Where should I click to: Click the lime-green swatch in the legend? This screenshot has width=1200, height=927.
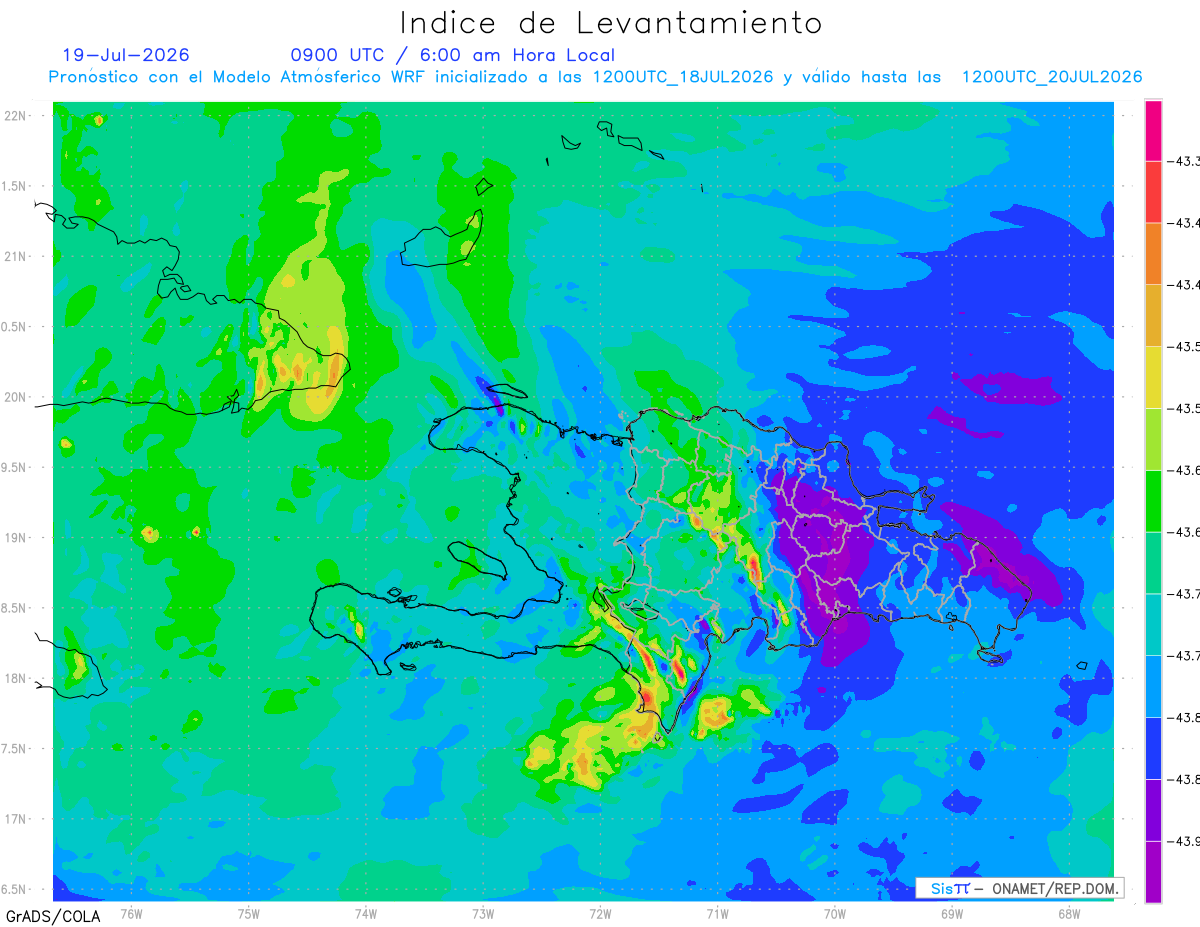point(1153,440)
